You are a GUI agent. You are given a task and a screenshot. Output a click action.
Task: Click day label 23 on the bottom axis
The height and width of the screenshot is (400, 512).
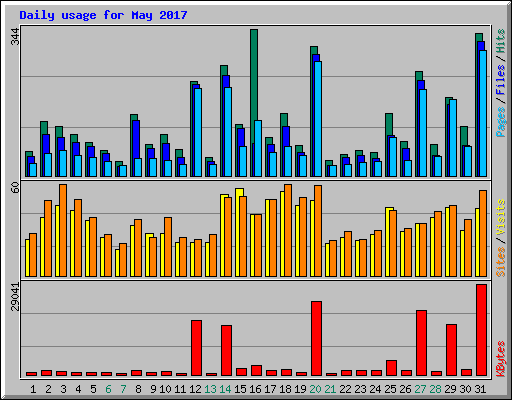pos(360,389)
